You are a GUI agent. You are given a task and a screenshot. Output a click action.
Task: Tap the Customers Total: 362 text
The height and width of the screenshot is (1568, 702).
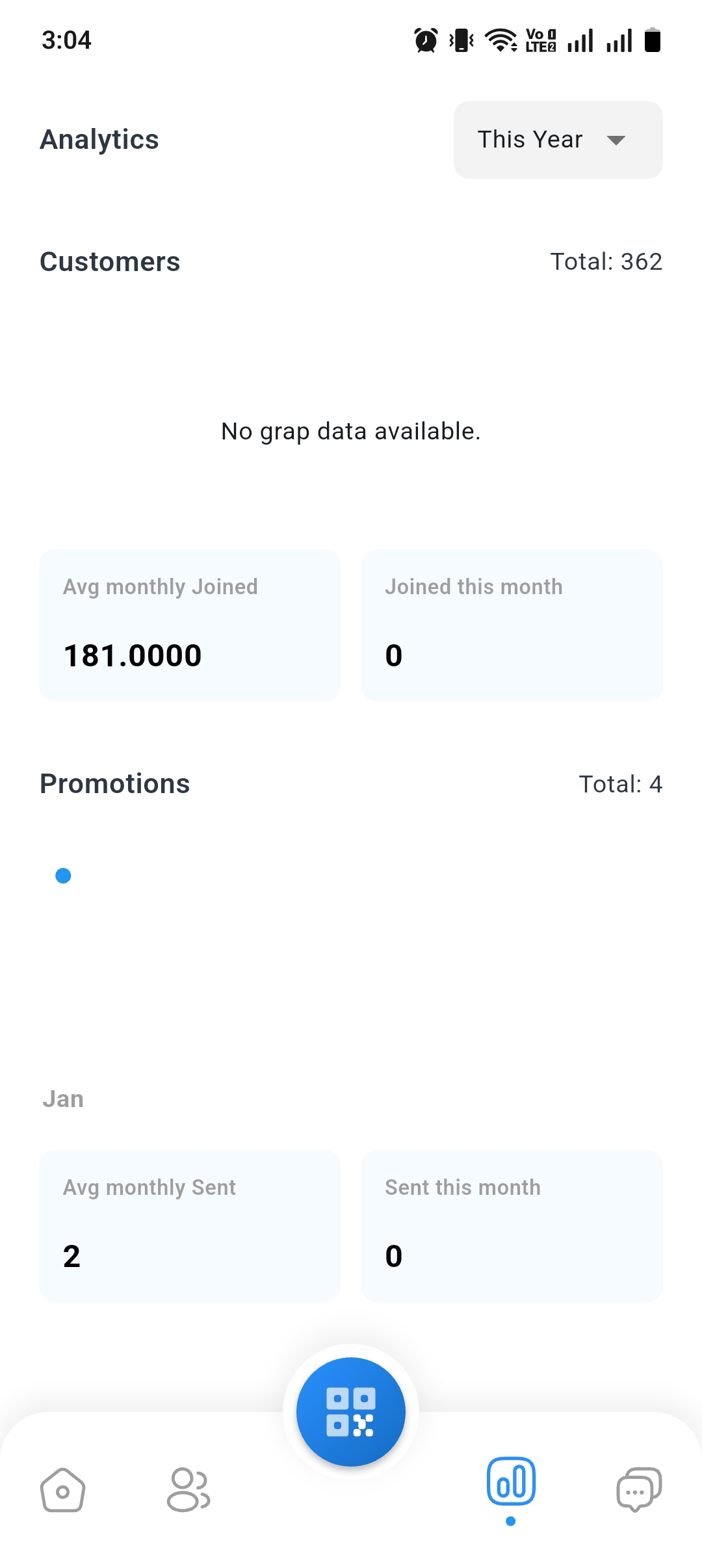click(606, 262)
